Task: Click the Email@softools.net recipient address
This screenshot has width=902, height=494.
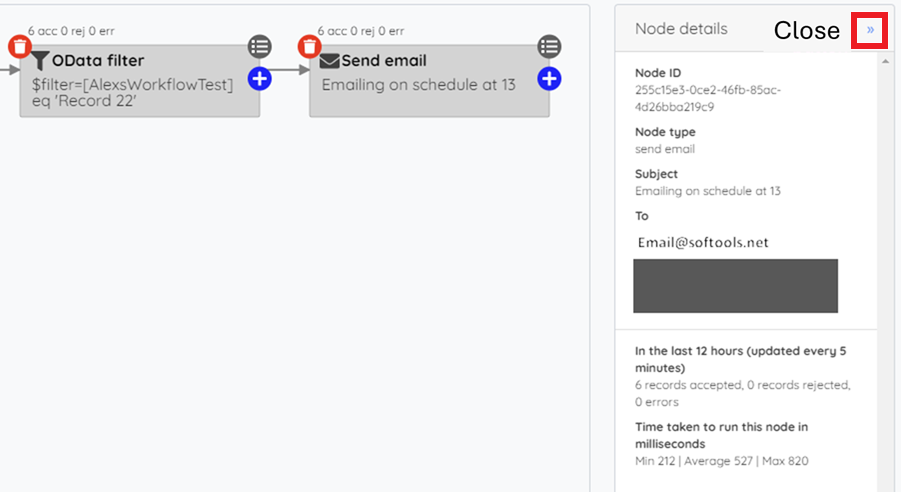Action: tap(702, 243)
